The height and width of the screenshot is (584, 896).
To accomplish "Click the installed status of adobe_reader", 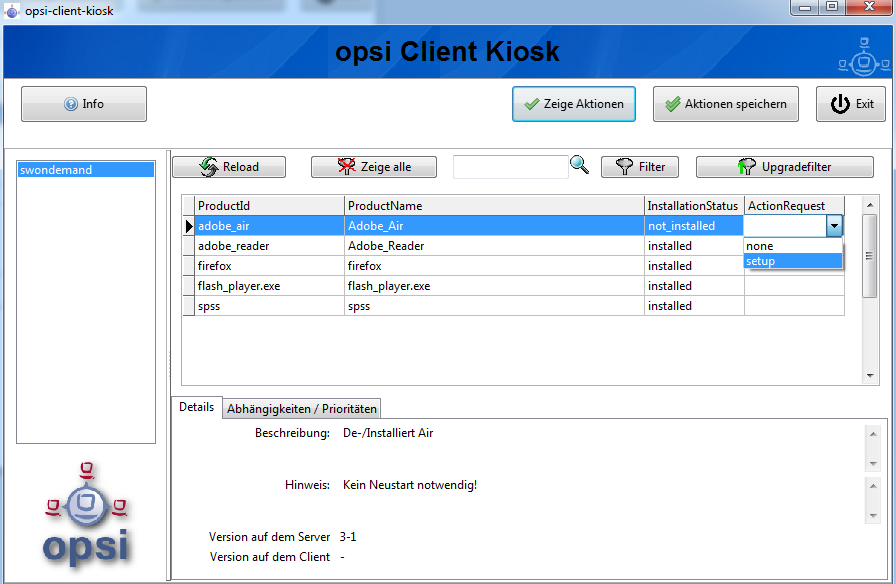I will pyautogui.click(x=694, y=246).
